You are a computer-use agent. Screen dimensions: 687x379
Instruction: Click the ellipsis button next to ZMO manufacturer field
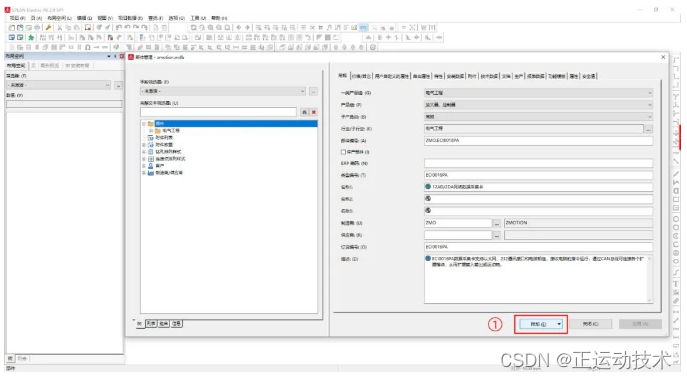pos(496,223)
